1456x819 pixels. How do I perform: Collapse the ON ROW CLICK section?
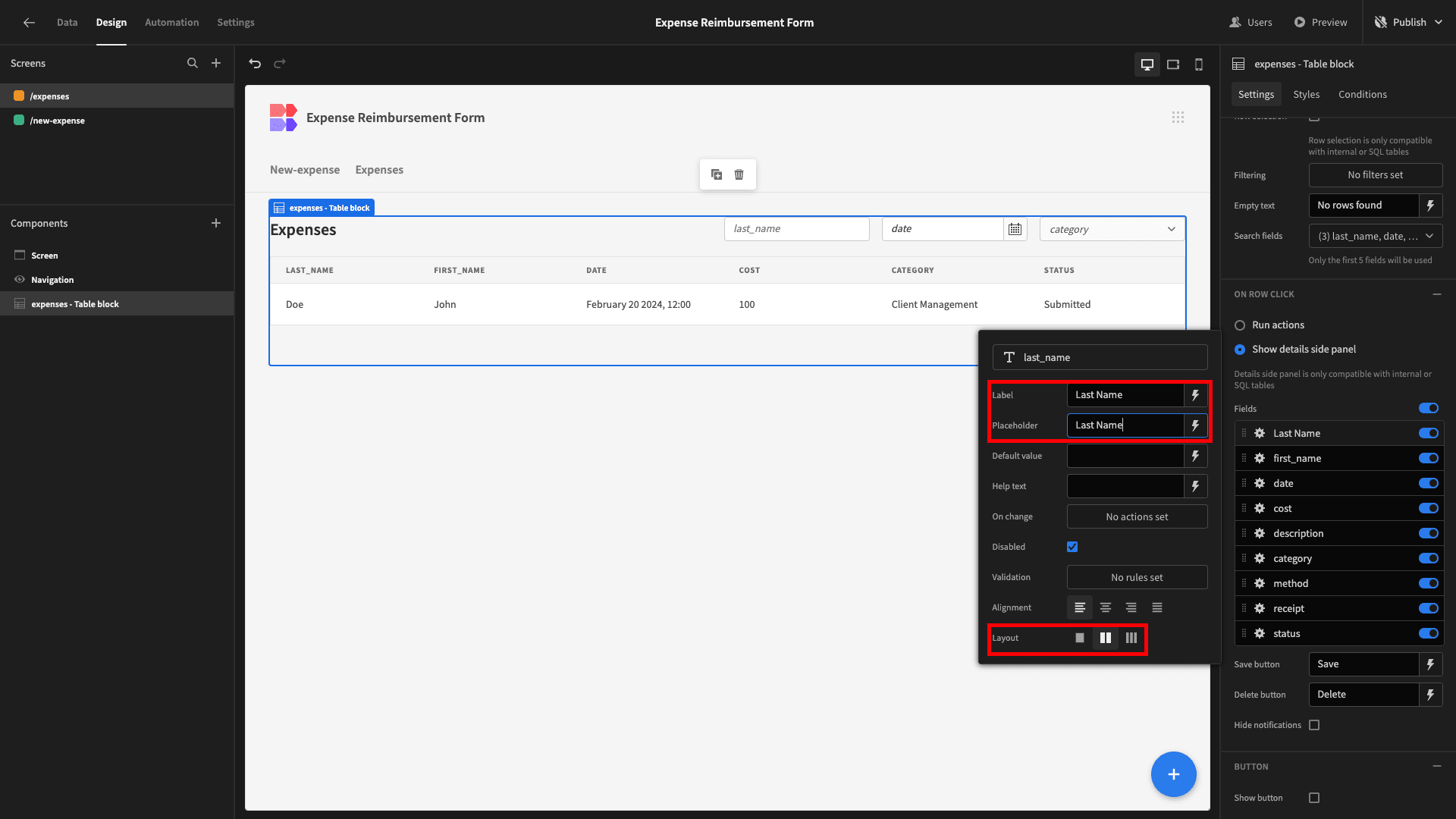point(1437,294)
